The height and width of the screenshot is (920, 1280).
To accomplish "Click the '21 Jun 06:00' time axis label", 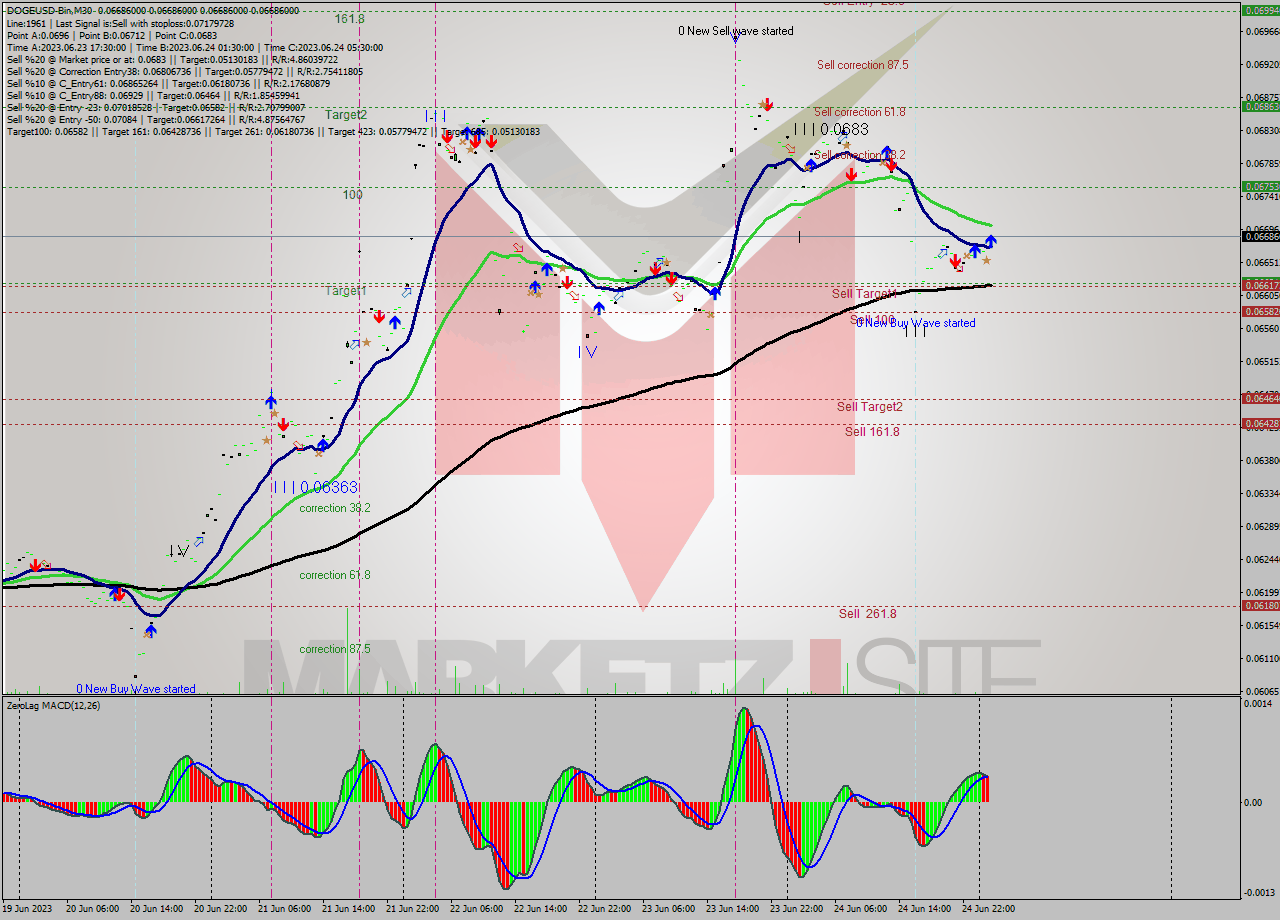I will [284, 909].
